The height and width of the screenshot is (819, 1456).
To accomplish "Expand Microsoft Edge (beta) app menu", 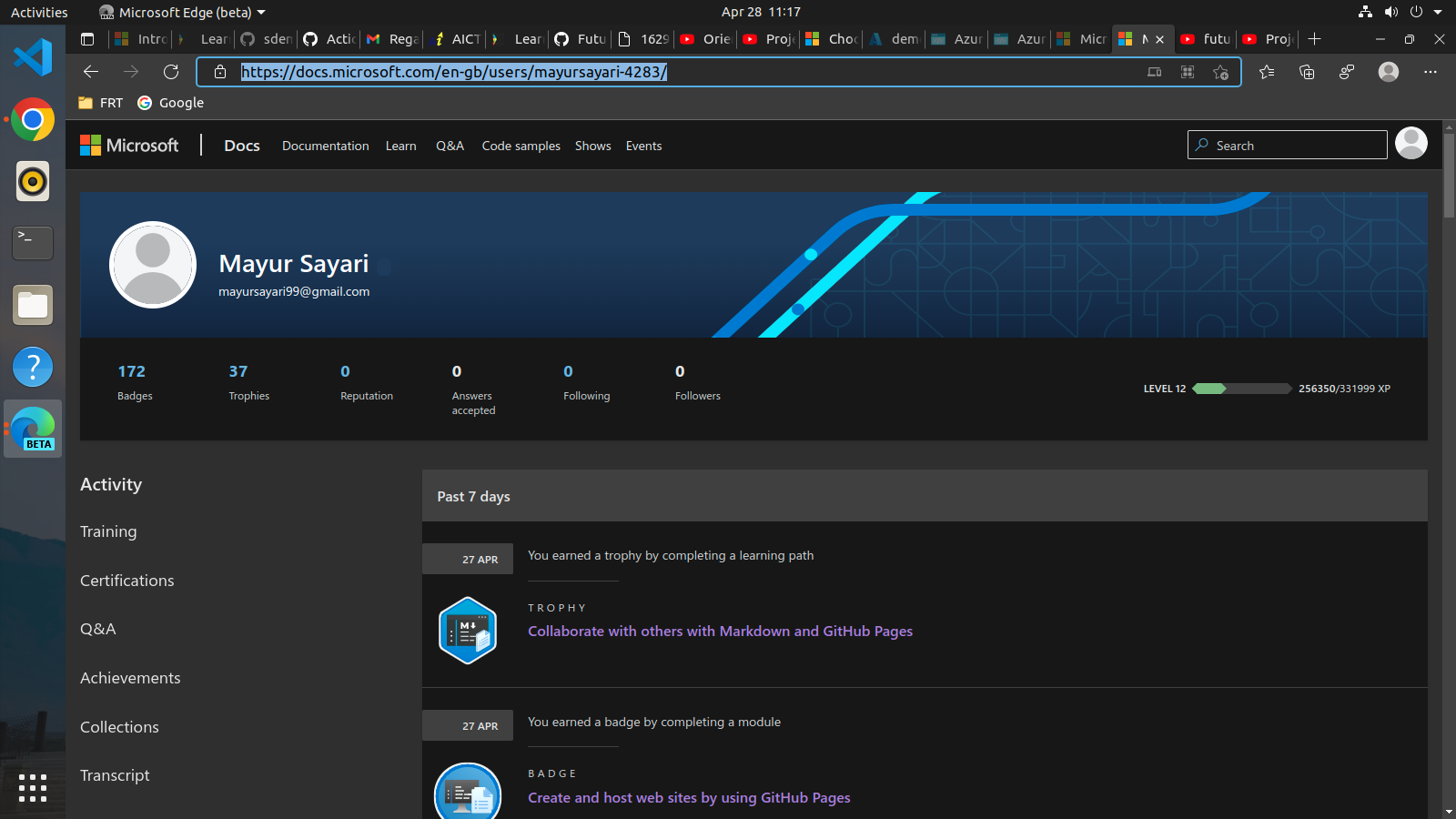I will tap(182, 12).
